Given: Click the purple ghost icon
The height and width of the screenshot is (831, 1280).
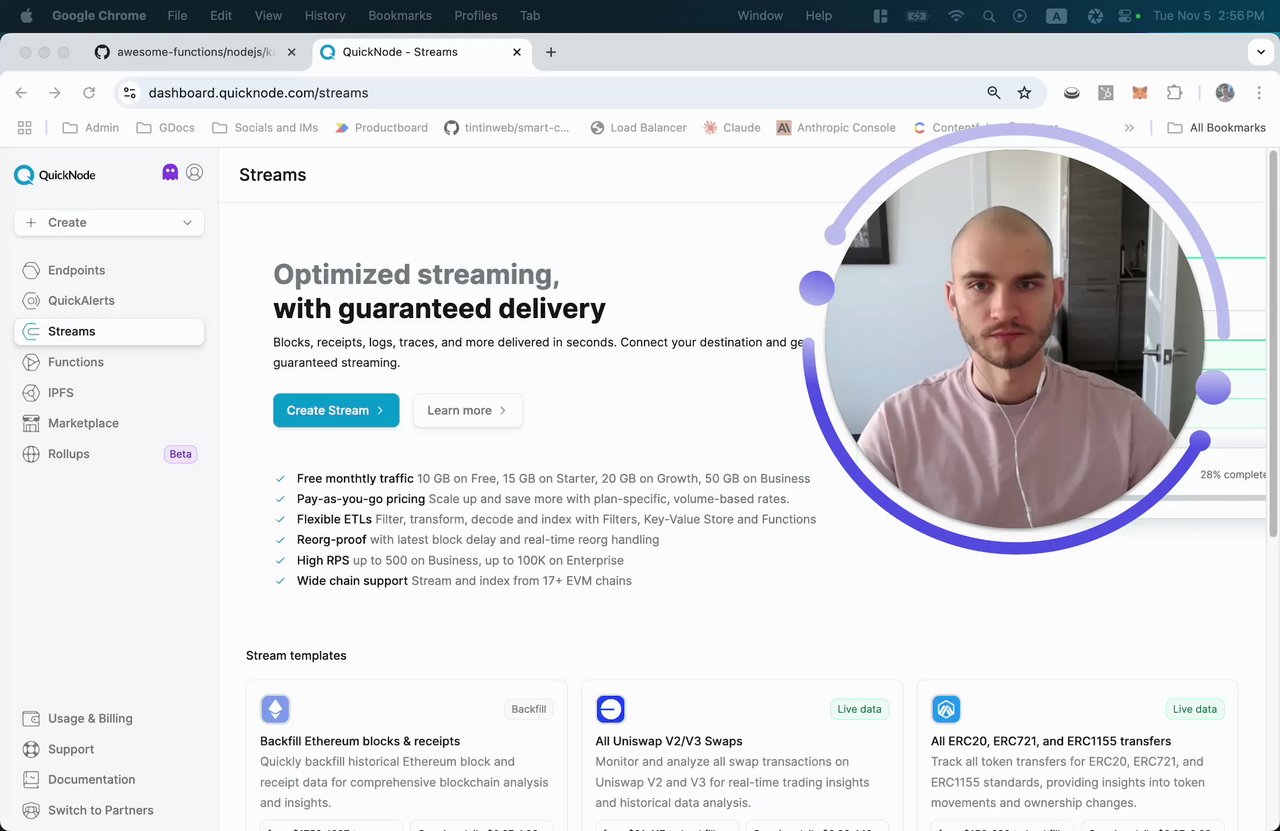Looking at the screenshot, I should coord(170,172).
